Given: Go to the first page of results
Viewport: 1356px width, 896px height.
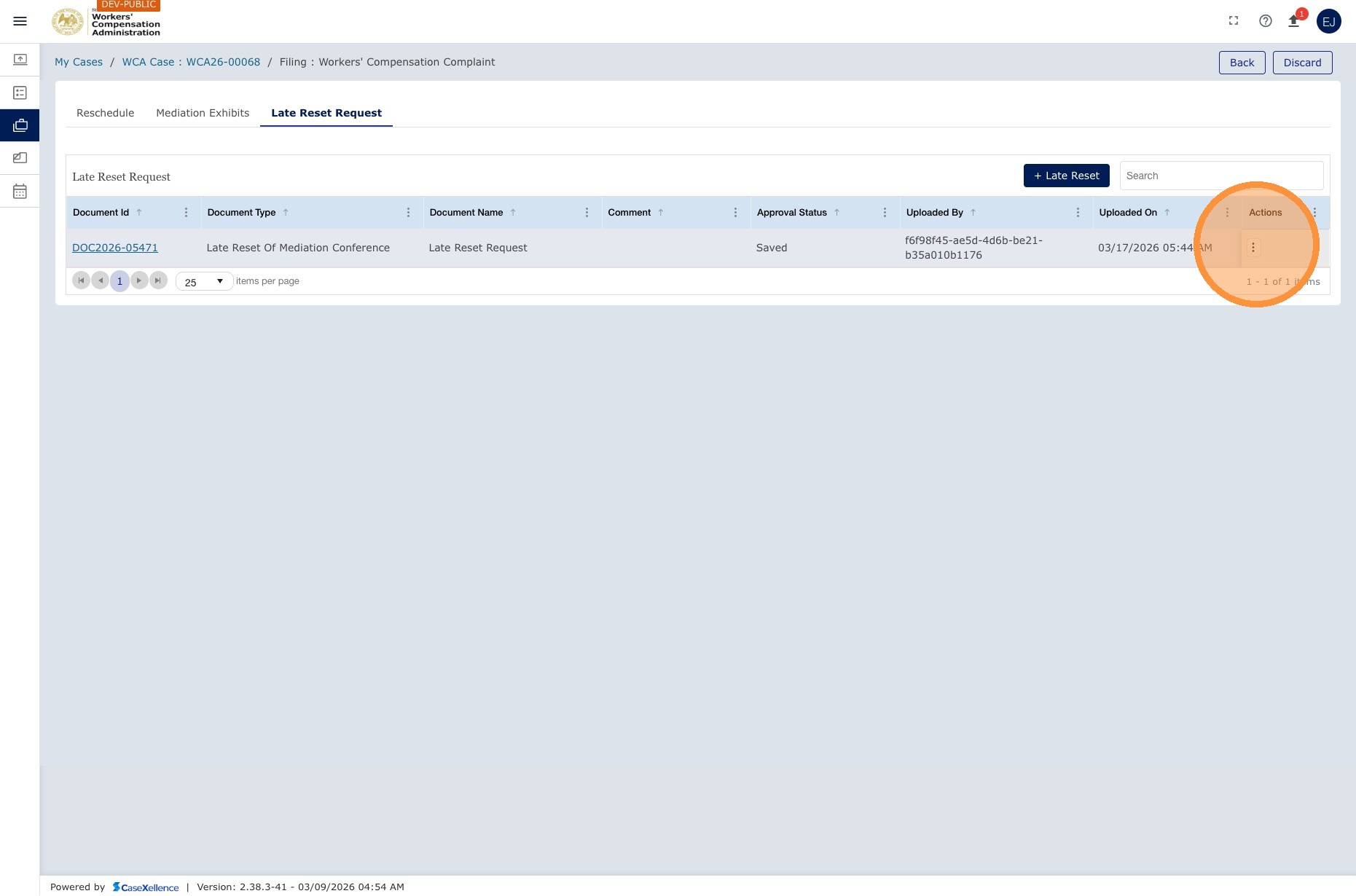Looking at the screenshot, I should click(81, 280).
